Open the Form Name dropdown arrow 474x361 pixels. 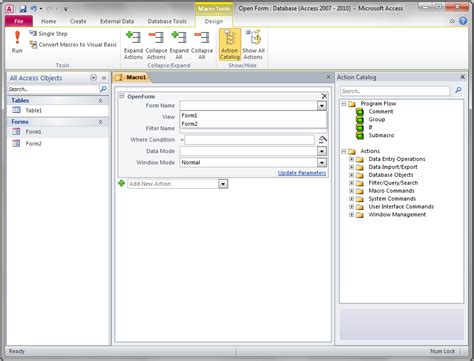click(322, 106)
